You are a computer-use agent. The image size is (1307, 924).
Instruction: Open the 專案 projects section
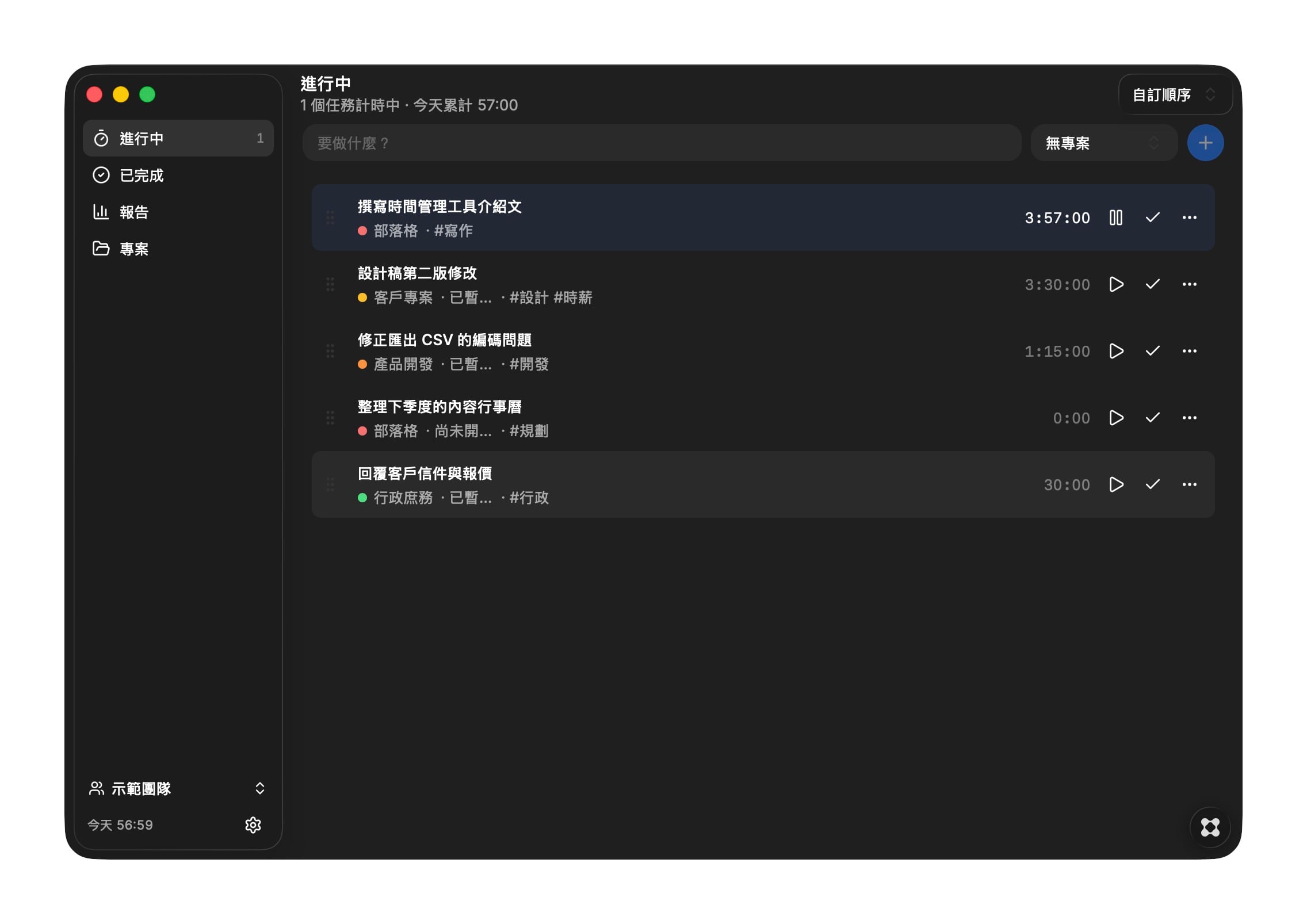coord(178,249)
